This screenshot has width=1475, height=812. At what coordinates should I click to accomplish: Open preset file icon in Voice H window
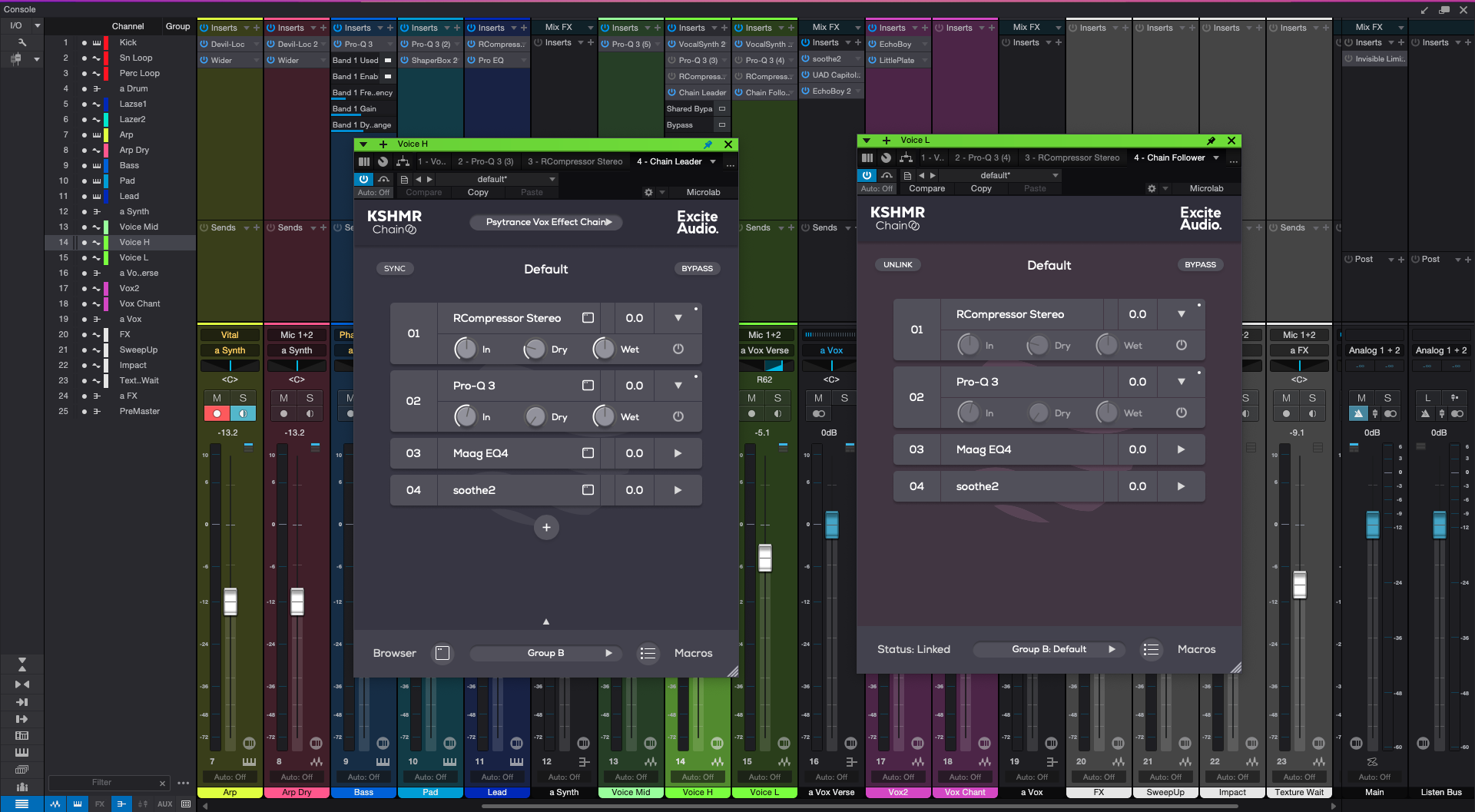click(x=403, y=179)
